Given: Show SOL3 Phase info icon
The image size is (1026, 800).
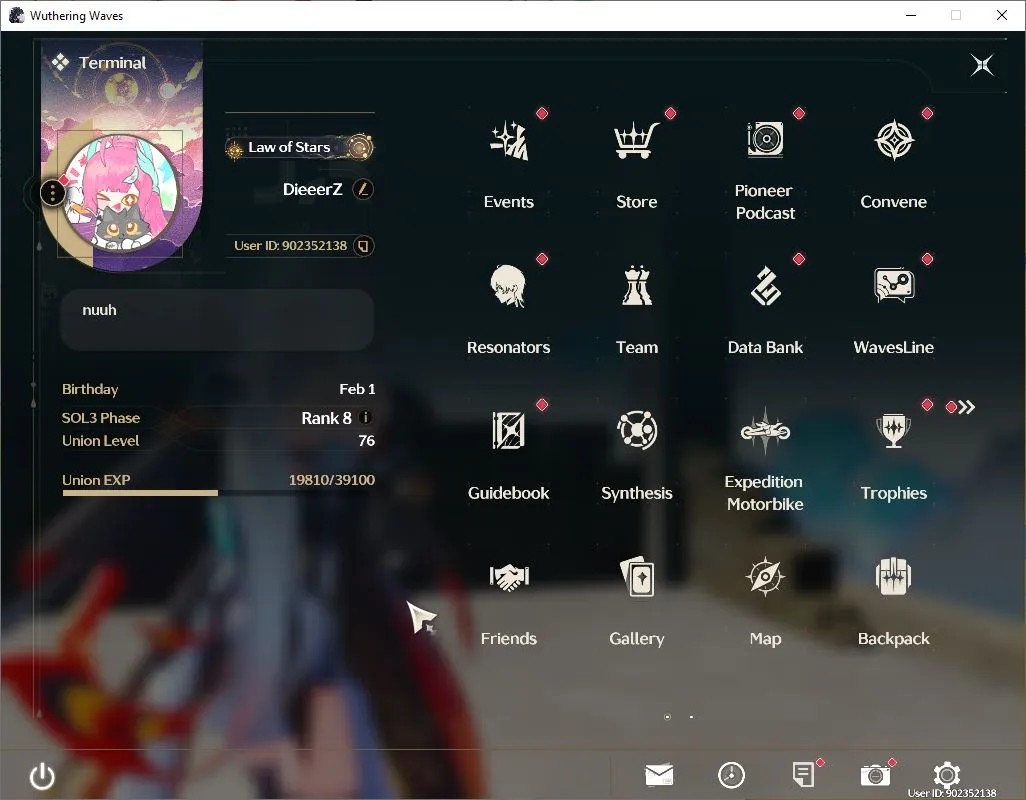Looking at the screenshot, I should click(x=365, y=417).
